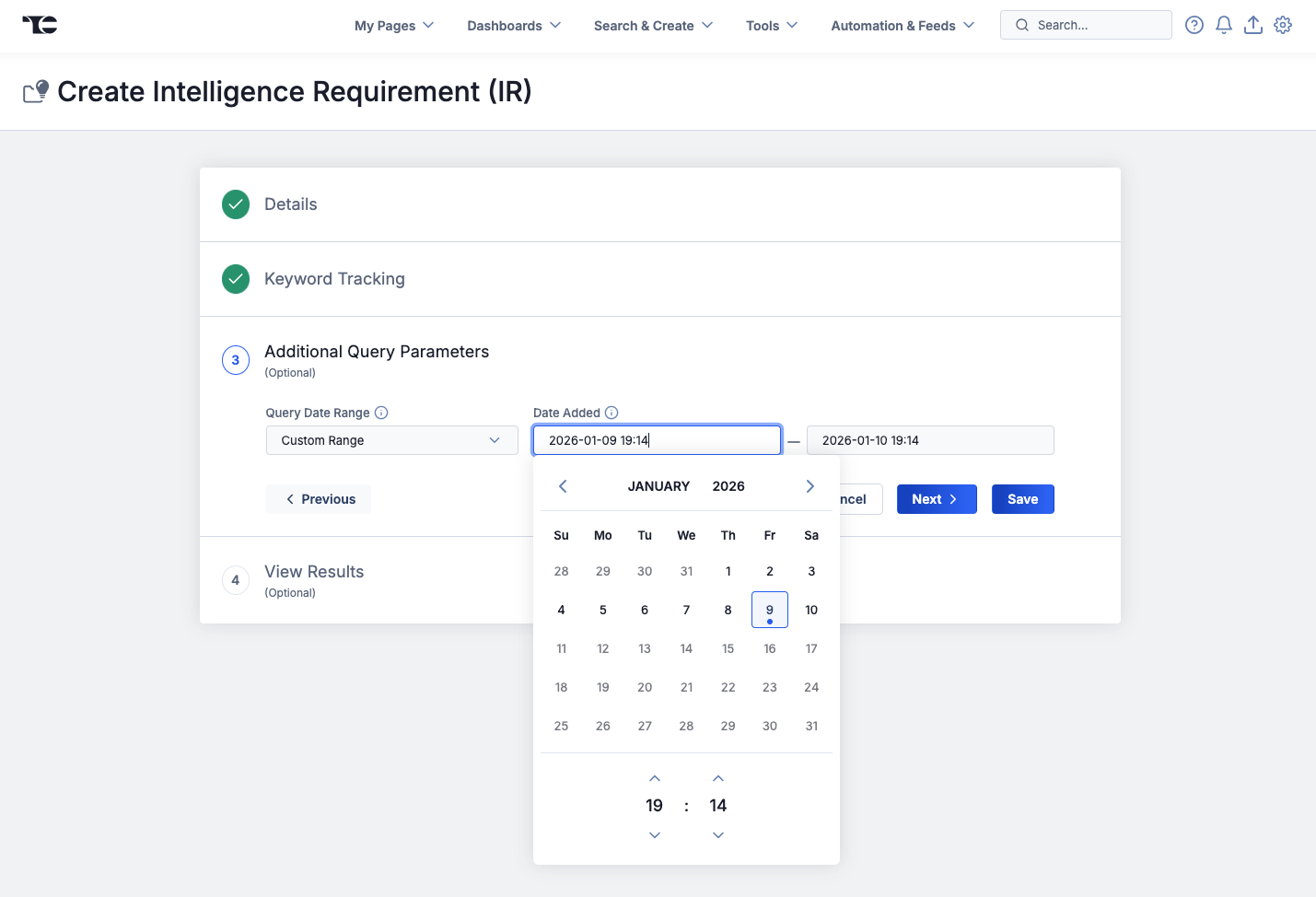
Task: Select January 15 in the calendar
Action: pos(728,648)
